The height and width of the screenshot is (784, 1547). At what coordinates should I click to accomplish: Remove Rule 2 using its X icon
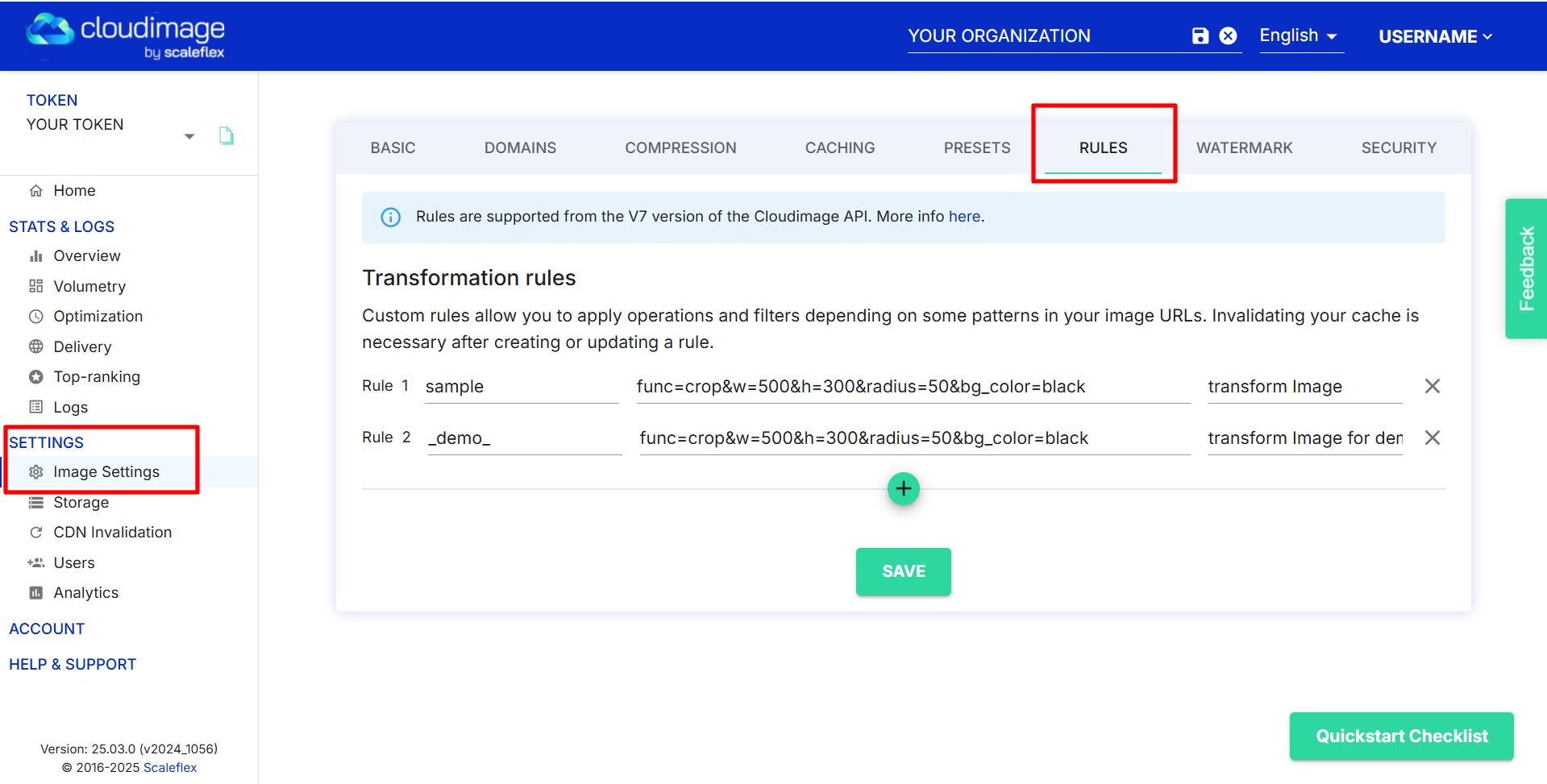pos(1432,438)
